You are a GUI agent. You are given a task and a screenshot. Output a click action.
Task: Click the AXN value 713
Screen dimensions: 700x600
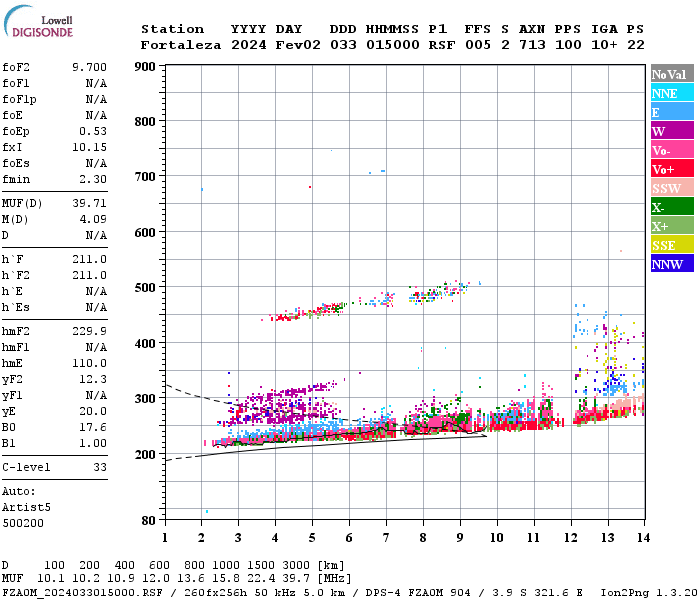click(532, 45)
